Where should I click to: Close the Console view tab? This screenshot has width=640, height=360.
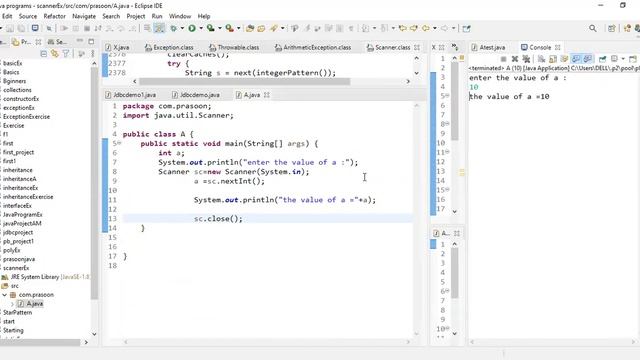tap(558, 47)
